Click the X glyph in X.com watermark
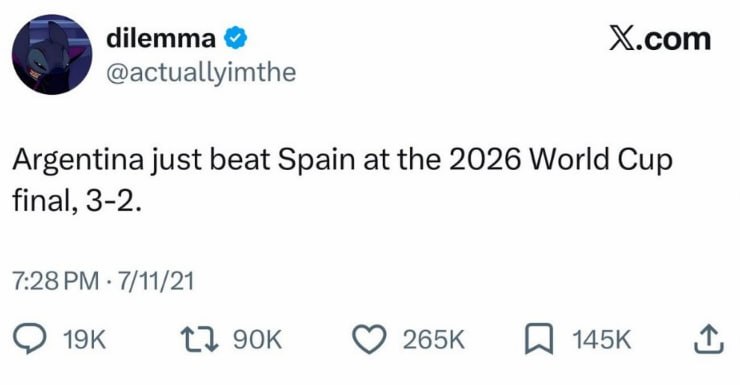Image resolution: width=740 pixels, height=385 pixels. [x=620, y=39]
